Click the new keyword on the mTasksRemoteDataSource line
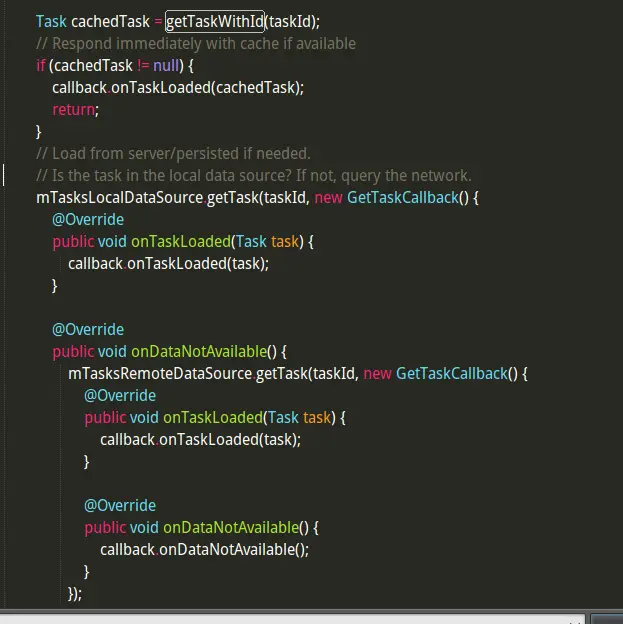Viewport: 623px width, 624px height. click(377, 373)
